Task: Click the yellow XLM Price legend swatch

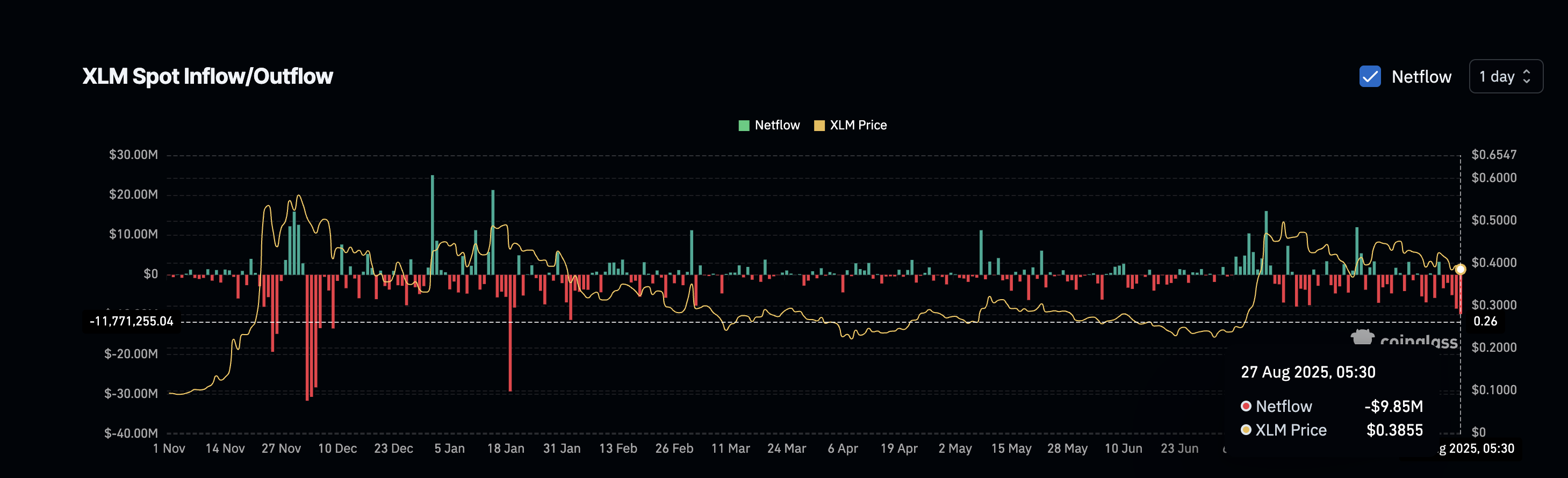Action: [x=819, y=126]
